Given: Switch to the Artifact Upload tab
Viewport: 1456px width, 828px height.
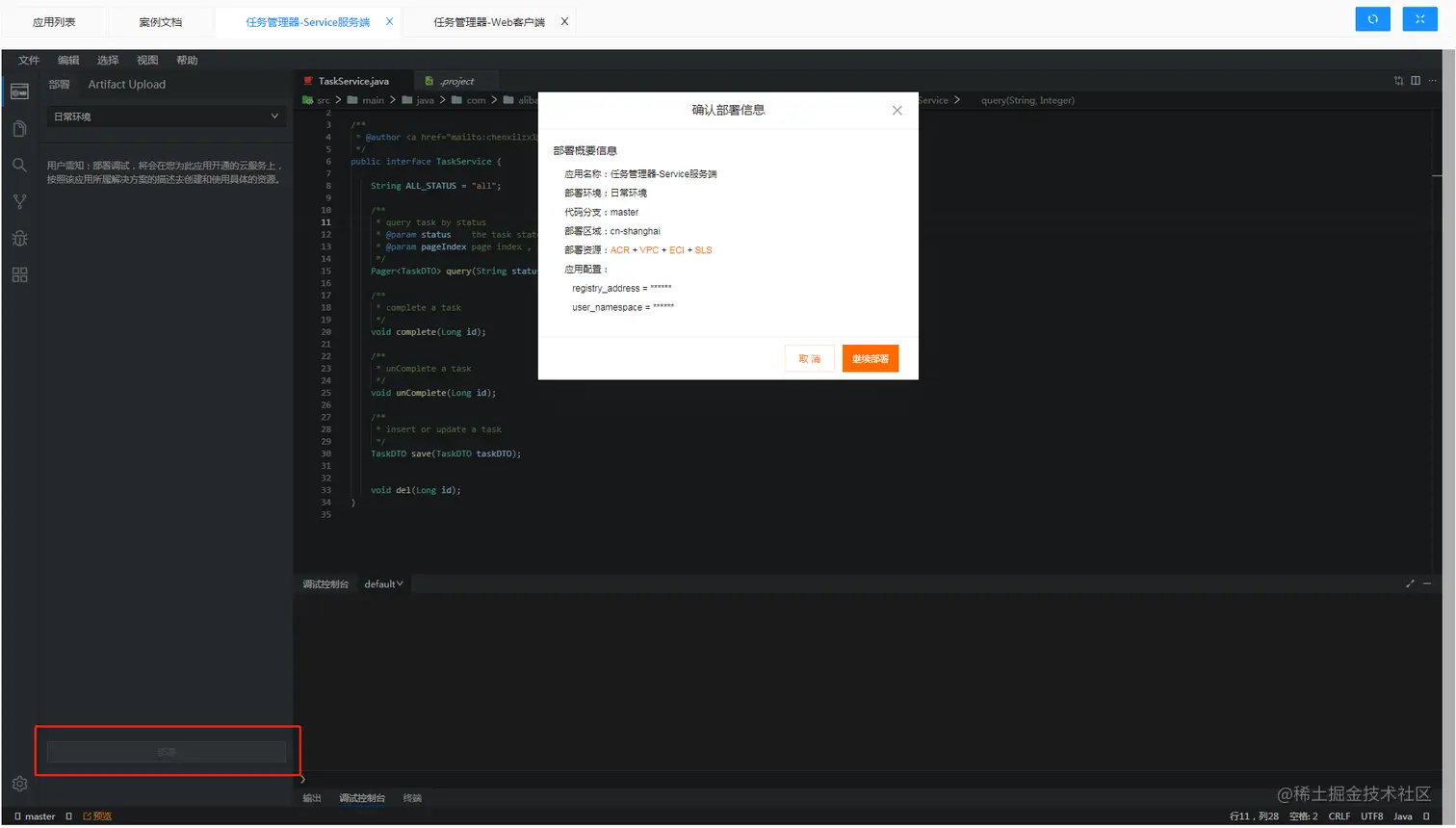Looking at the screenshot, I should 127,85.
